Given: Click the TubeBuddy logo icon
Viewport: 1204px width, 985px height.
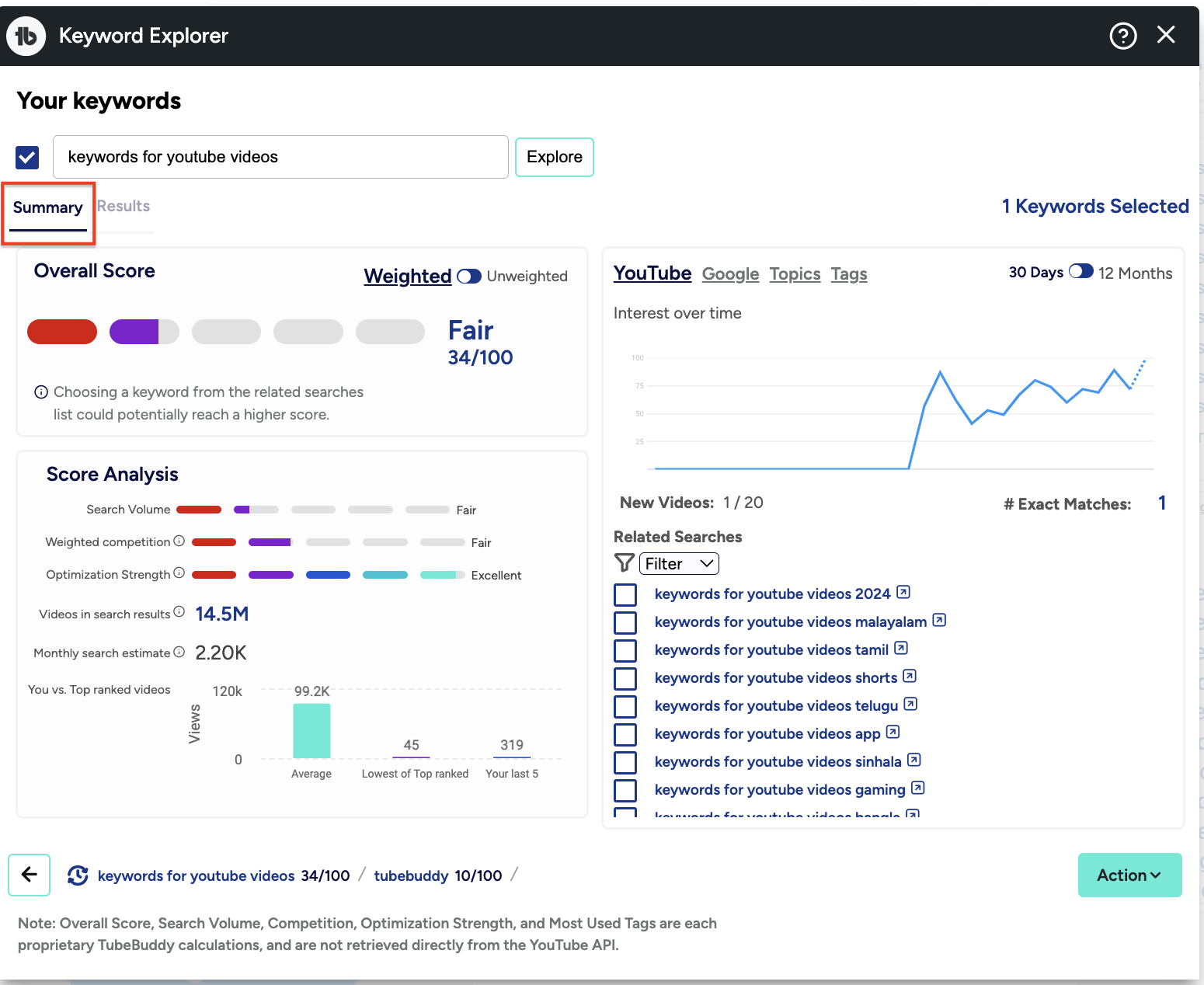Looking at the screenshot, I should (x=26, y=36).
